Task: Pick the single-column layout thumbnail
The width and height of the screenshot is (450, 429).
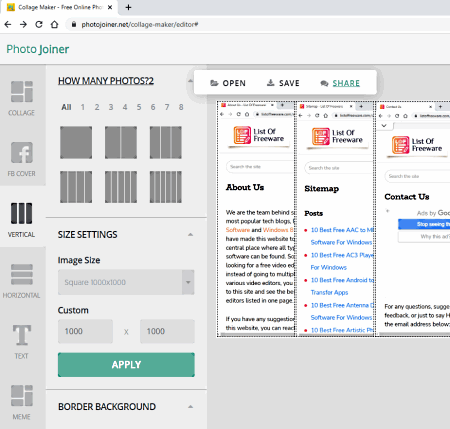Action: click(76, 142)
